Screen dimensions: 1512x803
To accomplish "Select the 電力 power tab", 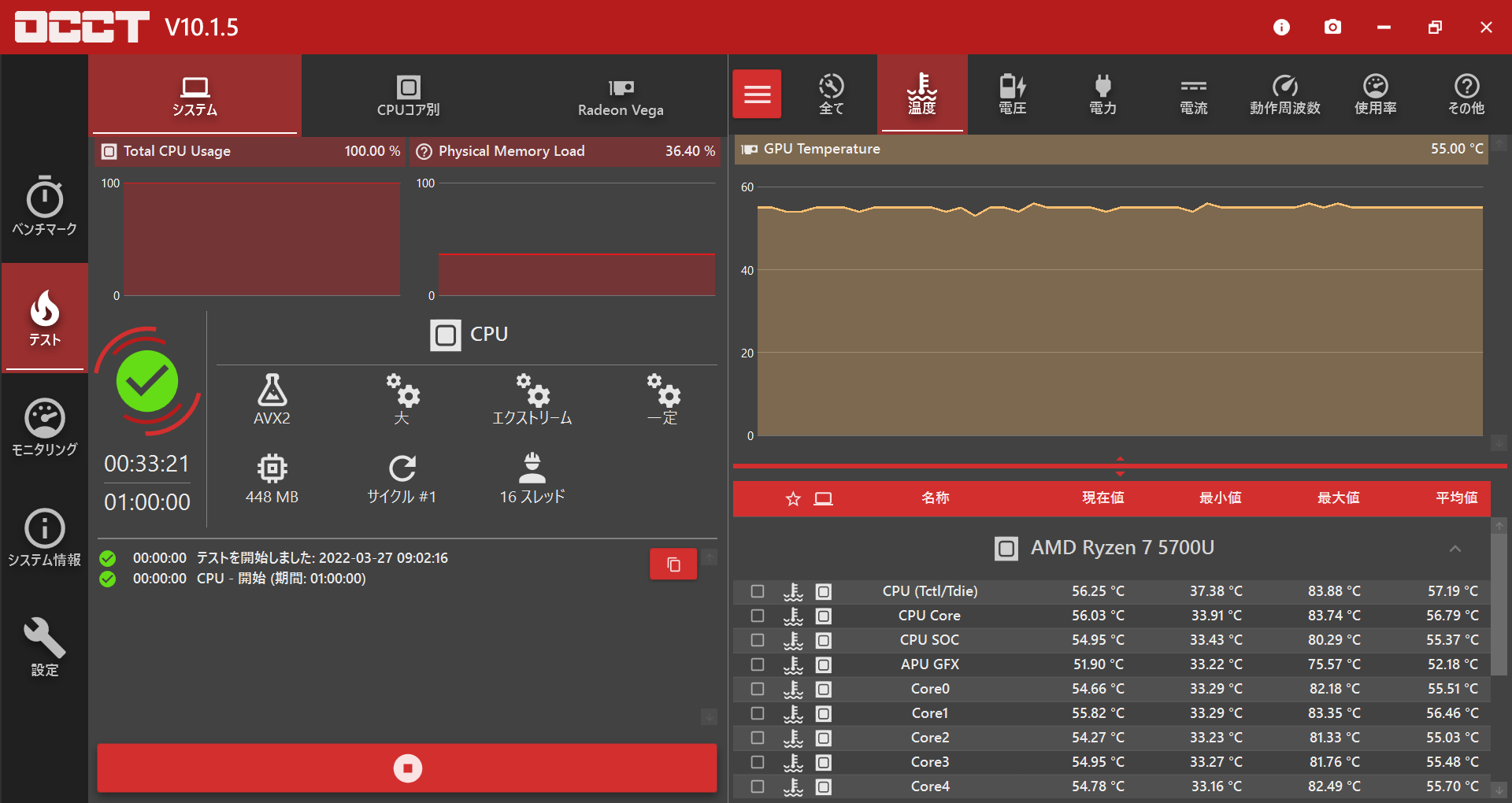I will coord(1103,94).
